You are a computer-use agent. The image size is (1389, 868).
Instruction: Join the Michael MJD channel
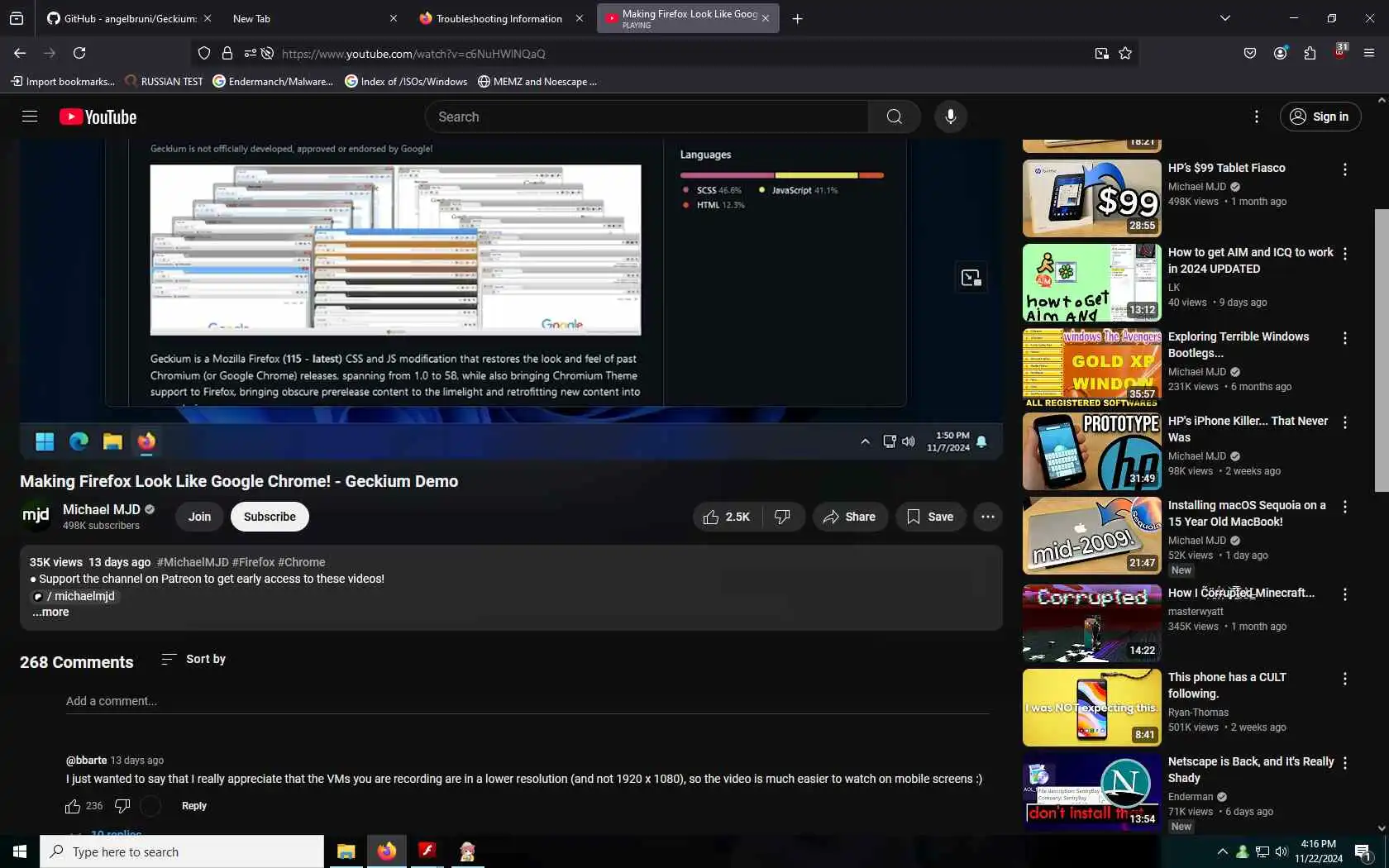(199, 517)
